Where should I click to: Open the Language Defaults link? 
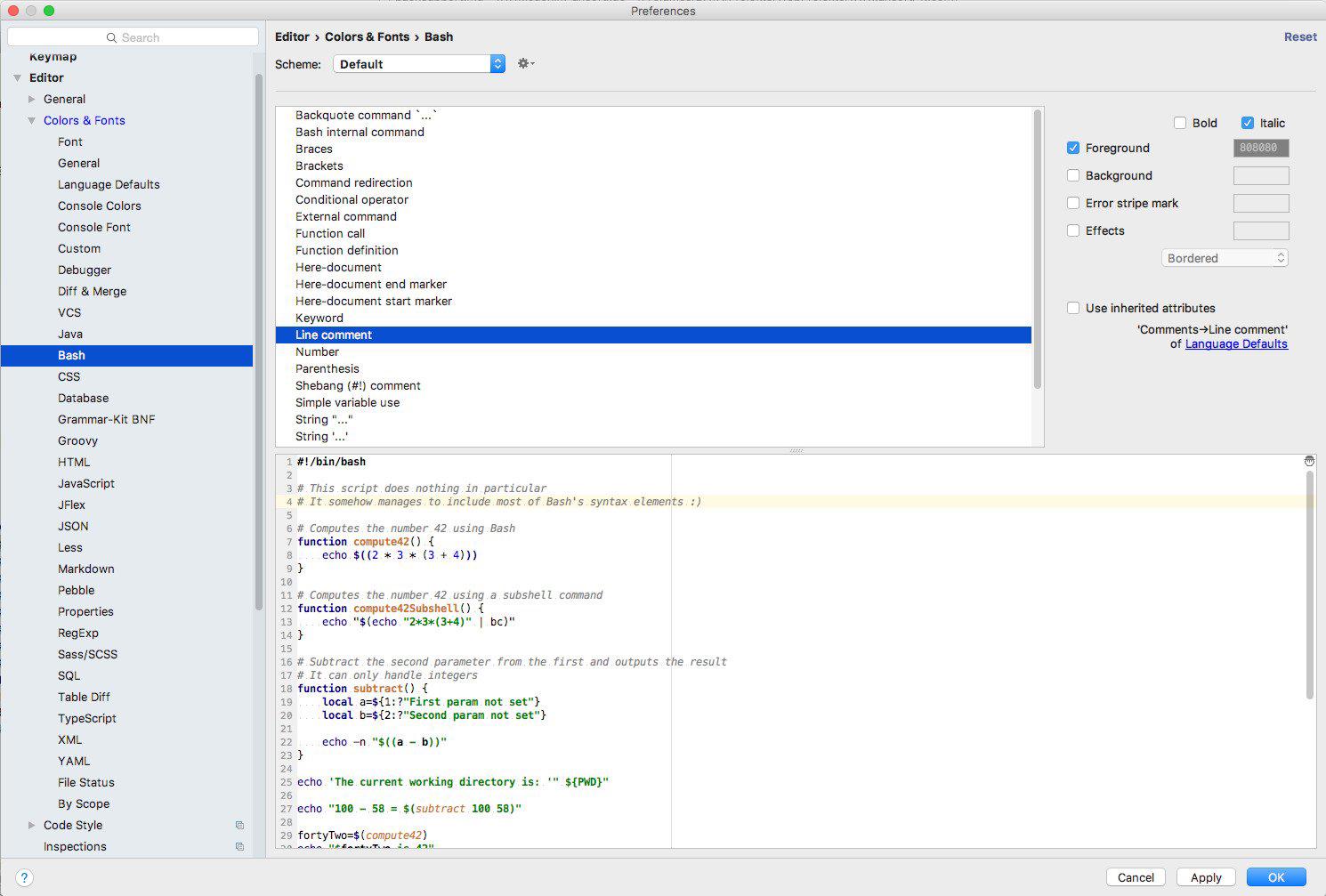point(1236,343)
